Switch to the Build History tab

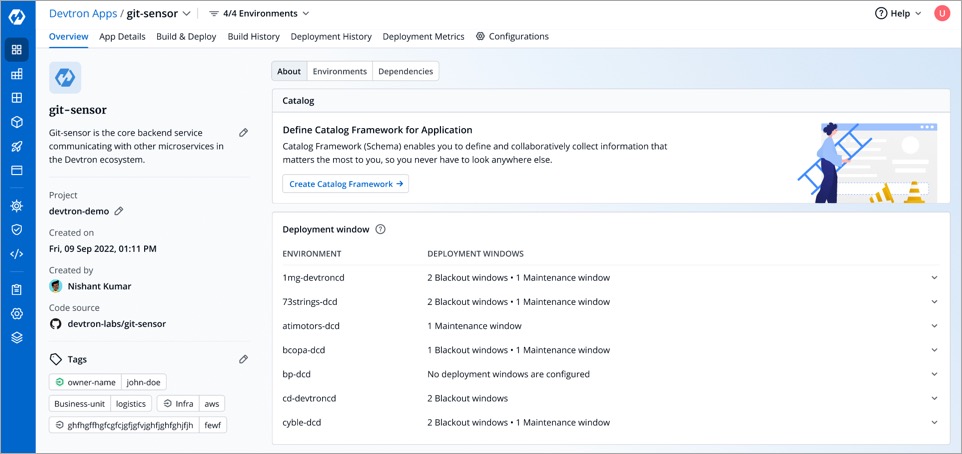253,36
